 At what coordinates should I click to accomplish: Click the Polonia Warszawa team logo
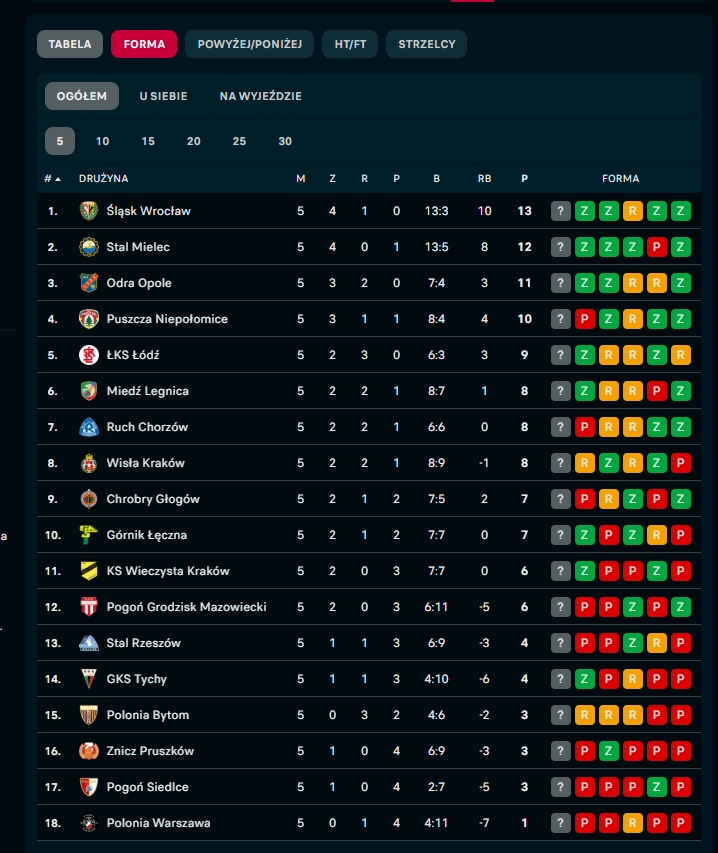88,823
